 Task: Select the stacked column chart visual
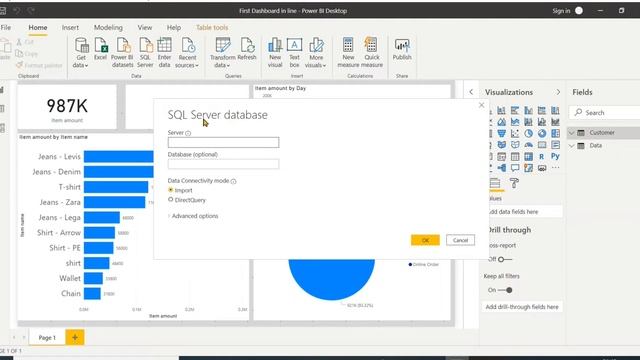501,110
